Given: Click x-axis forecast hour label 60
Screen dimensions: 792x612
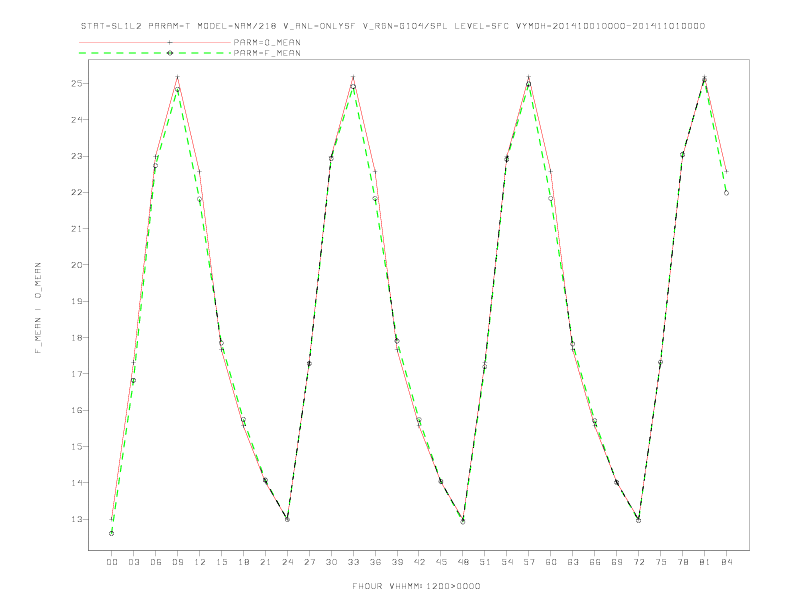Looking at the screenshot, I should click(551, 562).
